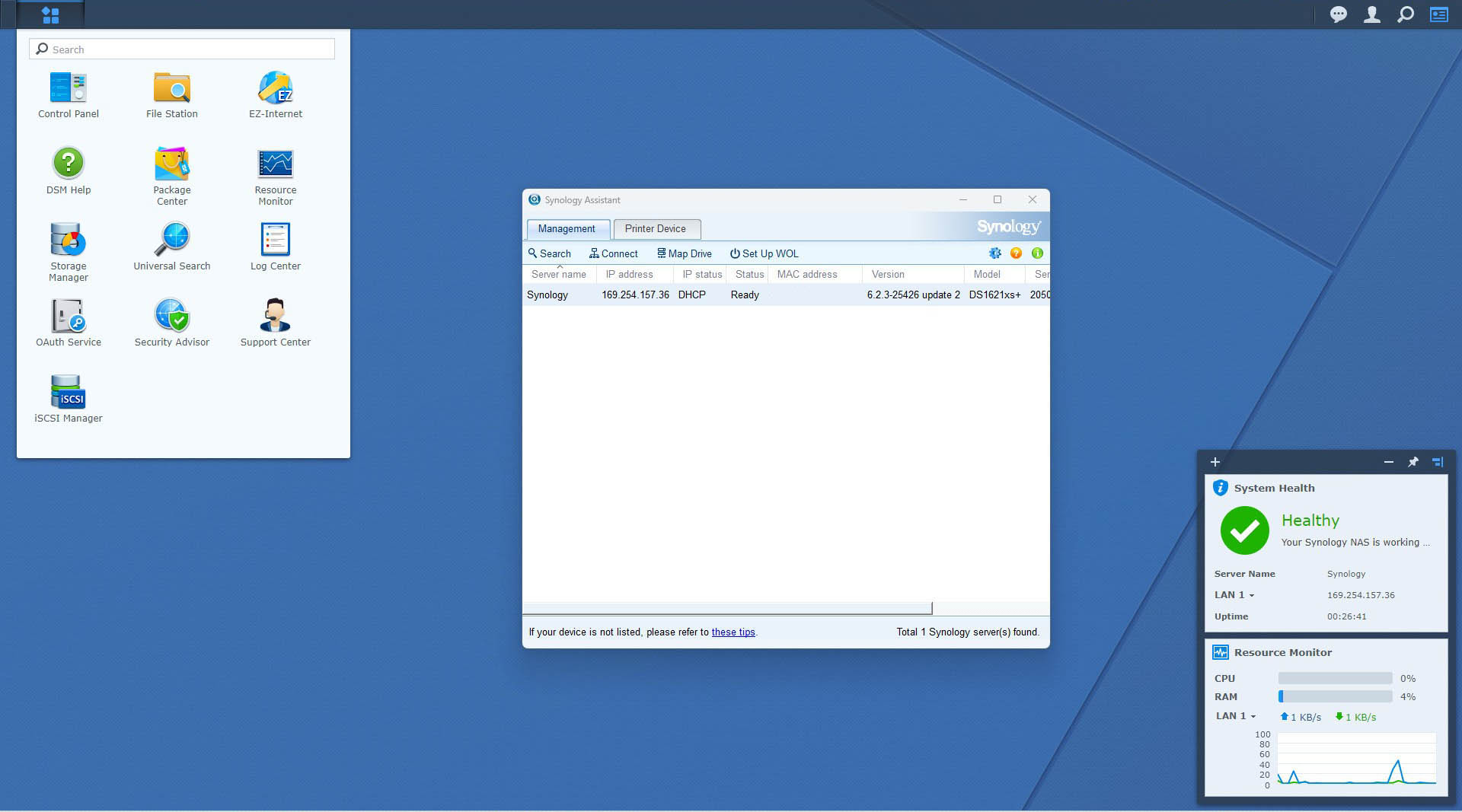Click green checkmark health status icon
Screen dimensions: 1462x812
pos(1244,530)
